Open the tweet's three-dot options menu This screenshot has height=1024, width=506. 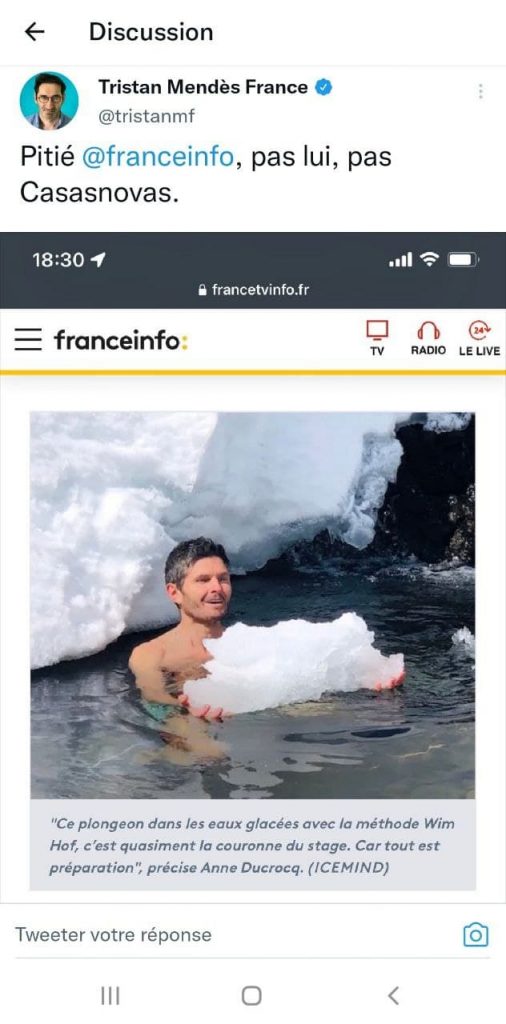click(481, 91)
